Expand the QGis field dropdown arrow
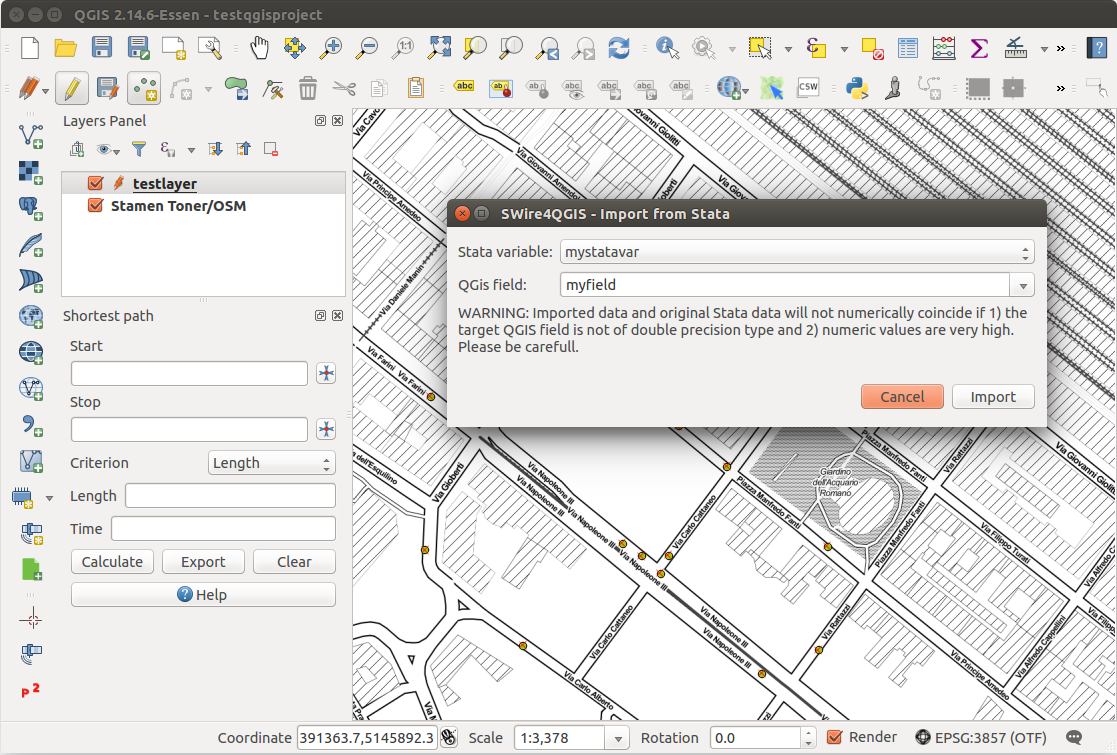Image resolution: width=1117 pixels, height=755 pixels. (1022, 285)
